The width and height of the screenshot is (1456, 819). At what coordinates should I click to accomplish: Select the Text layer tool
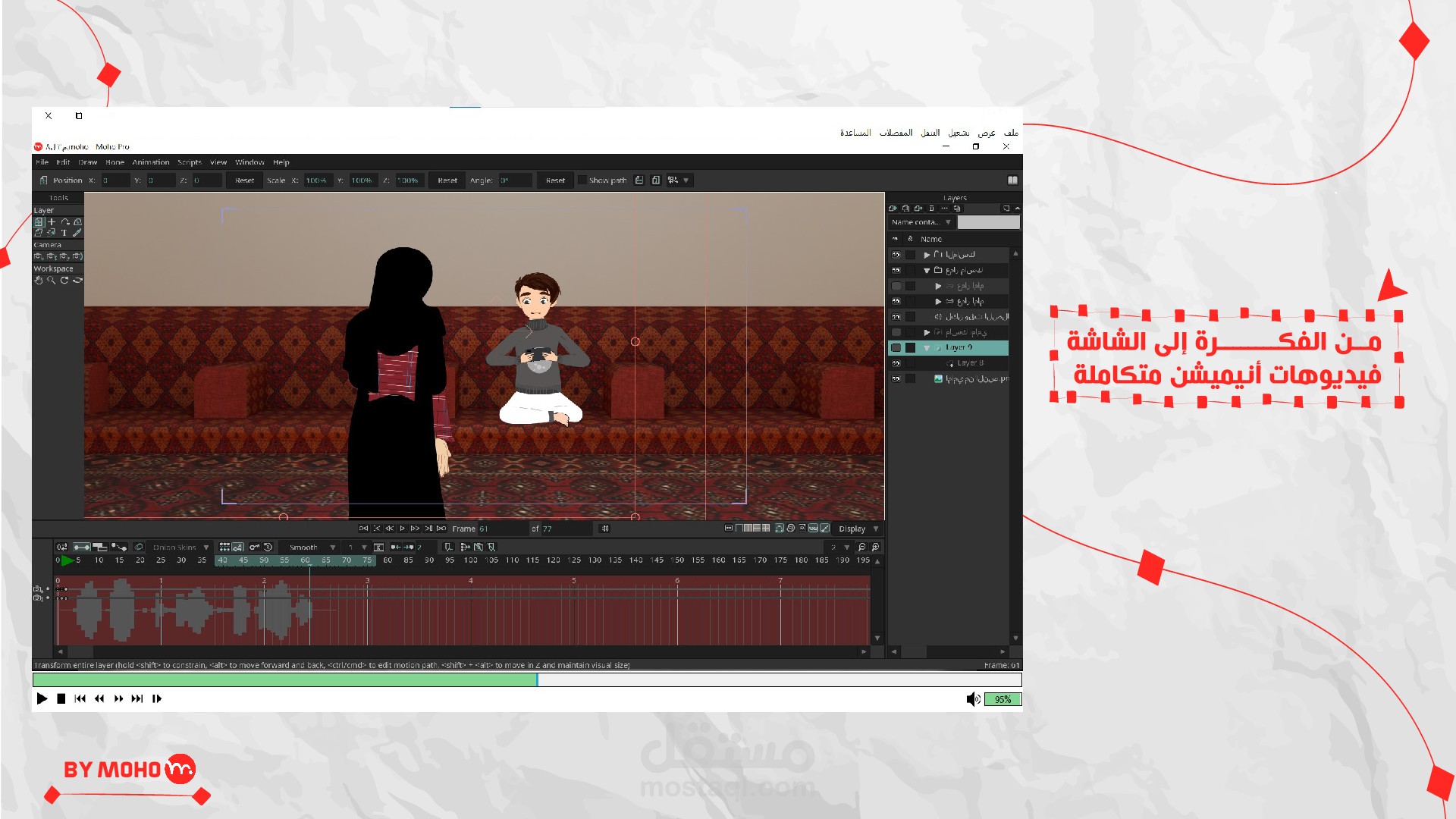[x=64, y=233]
